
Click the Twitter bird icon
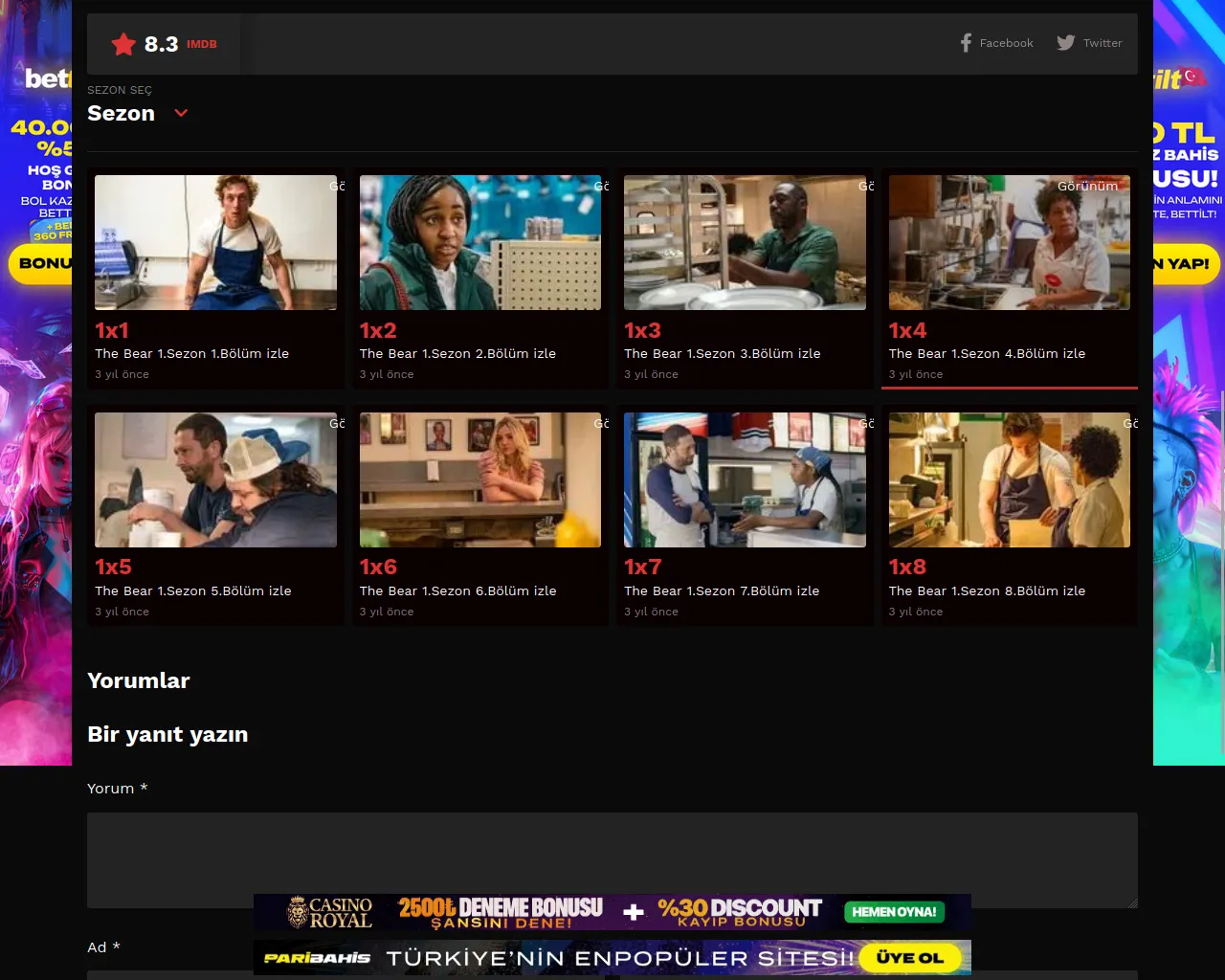point(1065,43)
